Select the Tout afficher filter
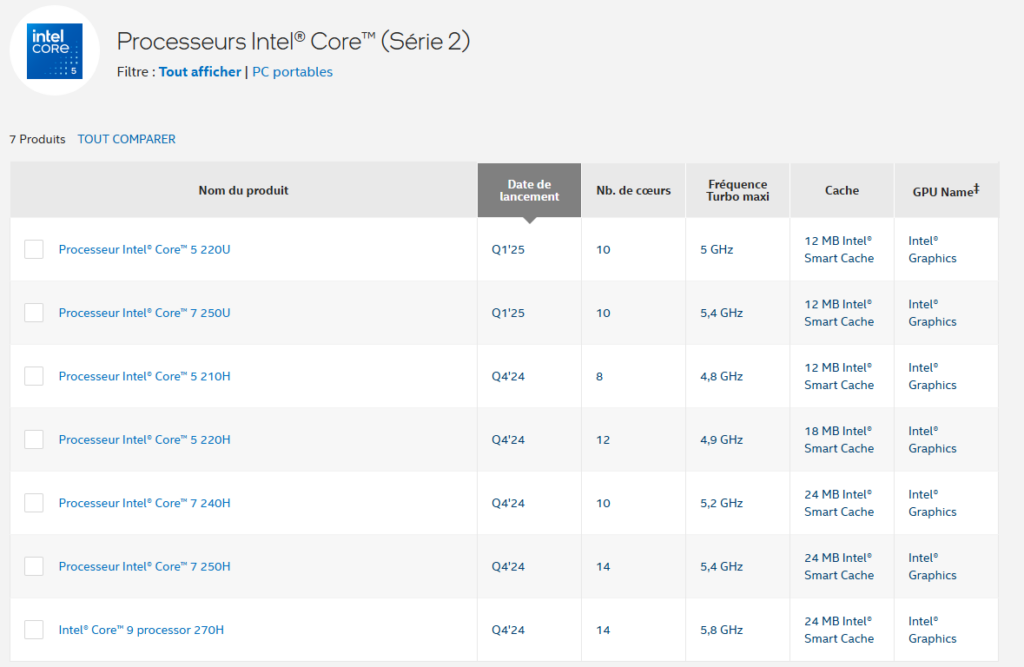The height and width of the screenshot is (667, 1024). coord(200,72)
